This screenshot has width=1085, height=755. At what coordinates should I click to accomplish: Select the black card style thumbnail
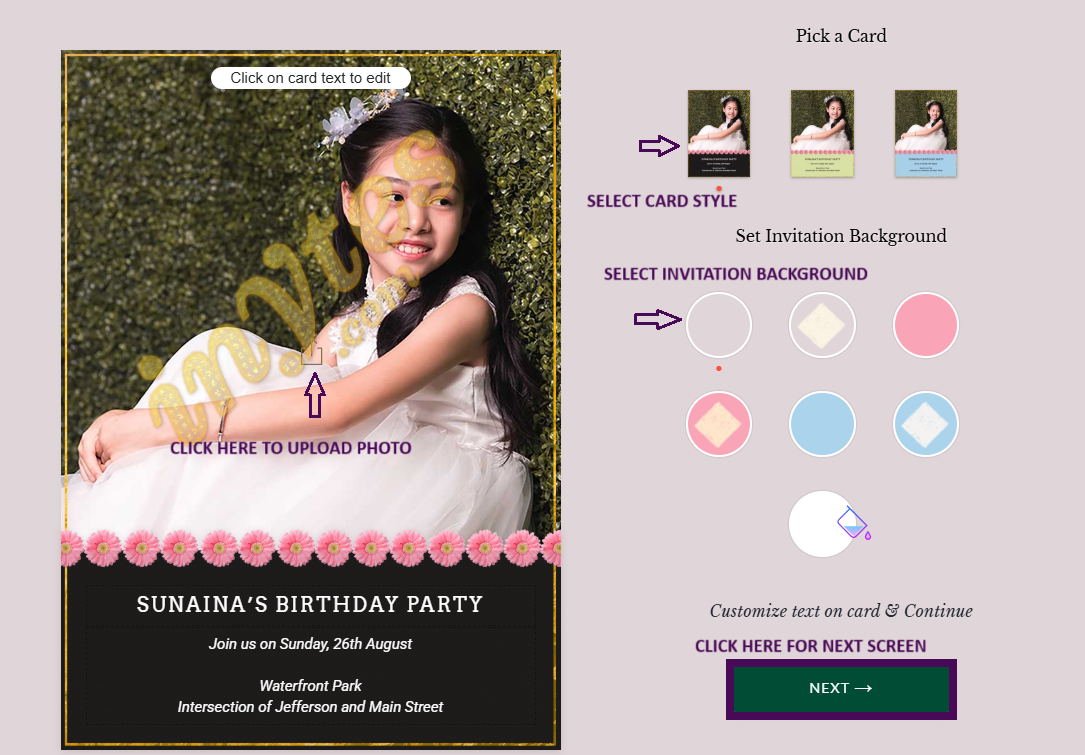click(x=718, y=133)
